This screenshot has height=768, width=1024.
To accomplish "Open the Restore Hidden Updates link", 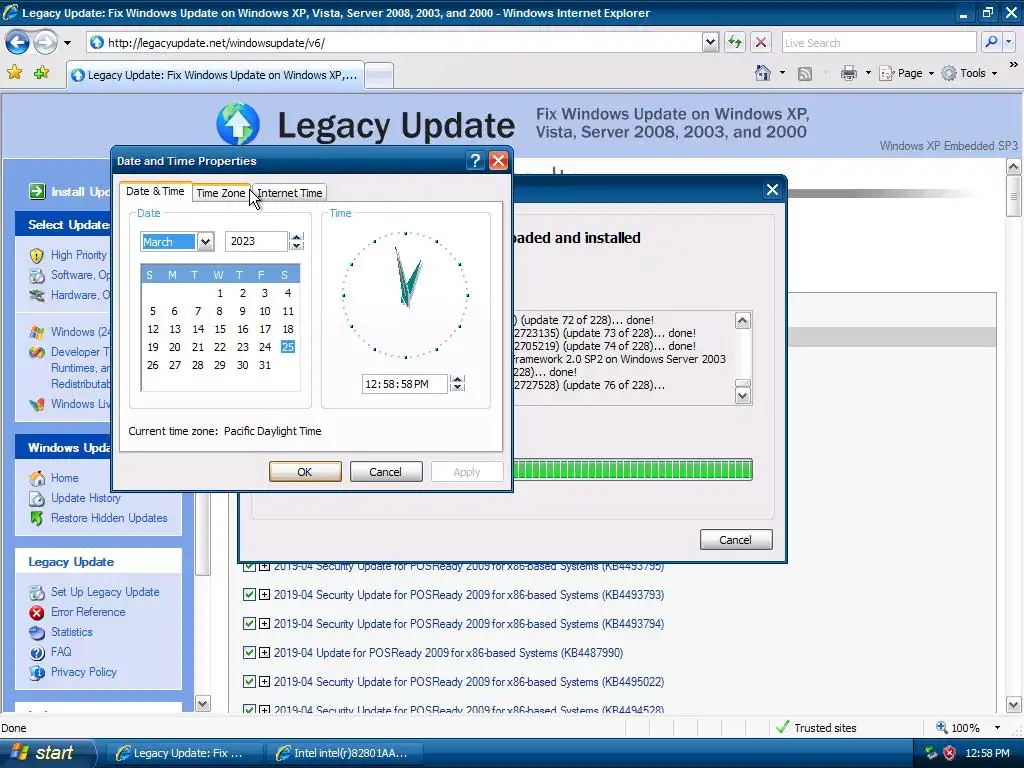I will coord(109,518).
